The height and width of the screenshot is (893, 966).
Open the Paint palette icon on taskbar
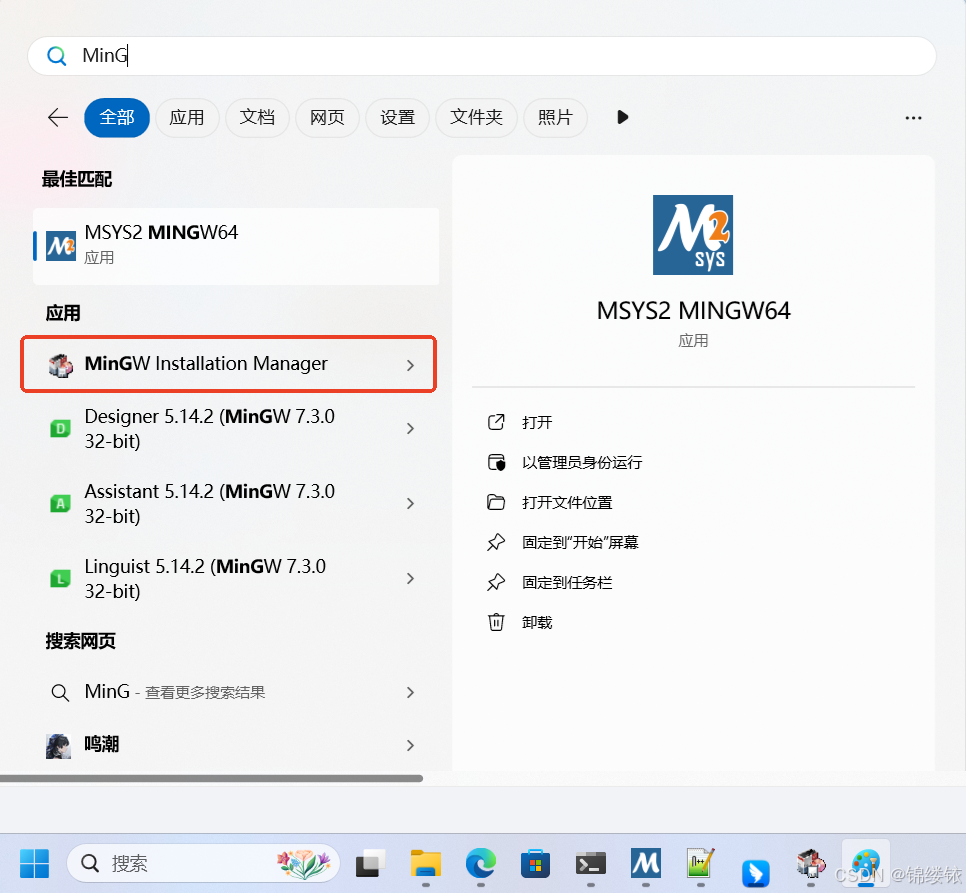click(866, 863)
